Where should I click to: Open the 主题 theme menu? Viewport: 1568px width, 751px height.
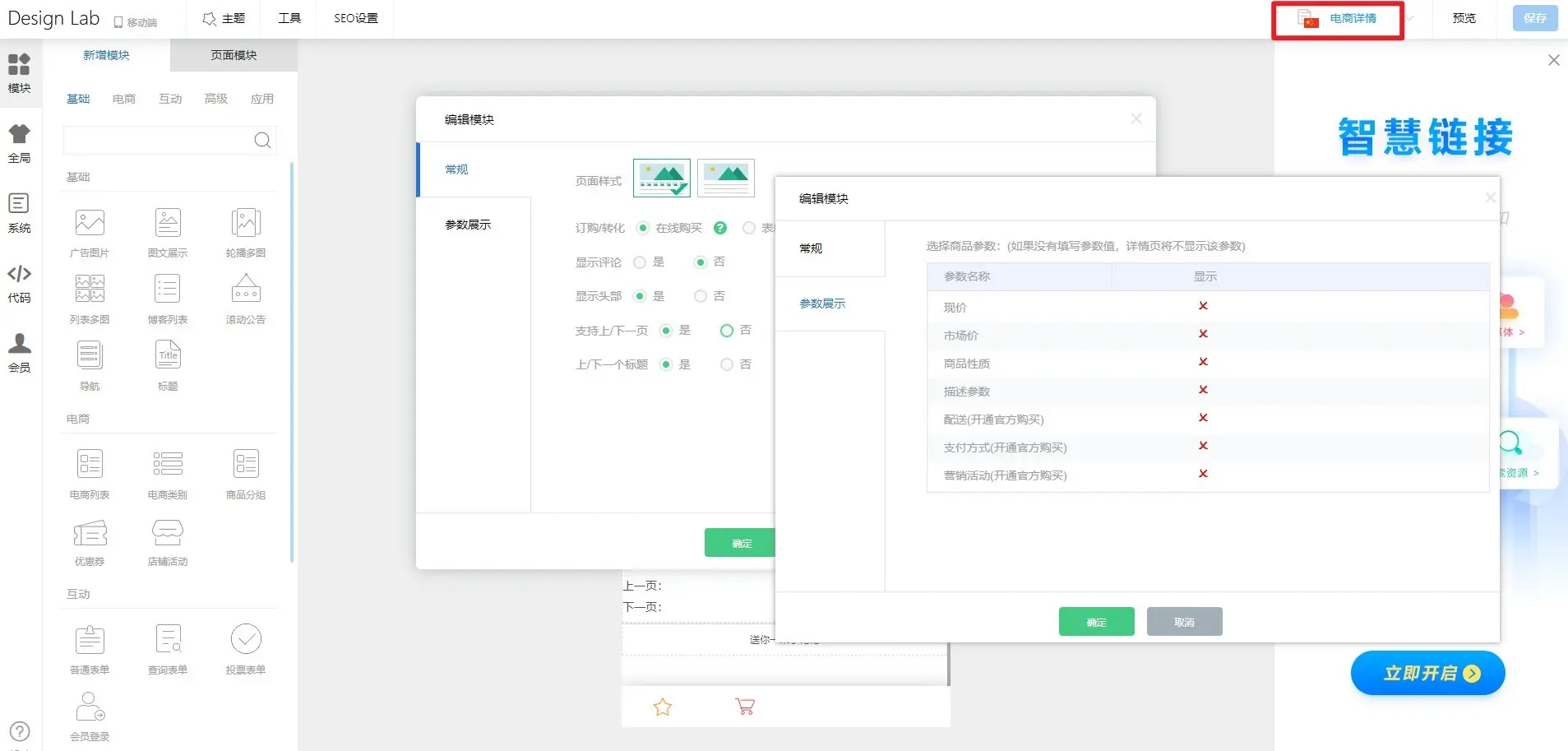tap(224, 18)
